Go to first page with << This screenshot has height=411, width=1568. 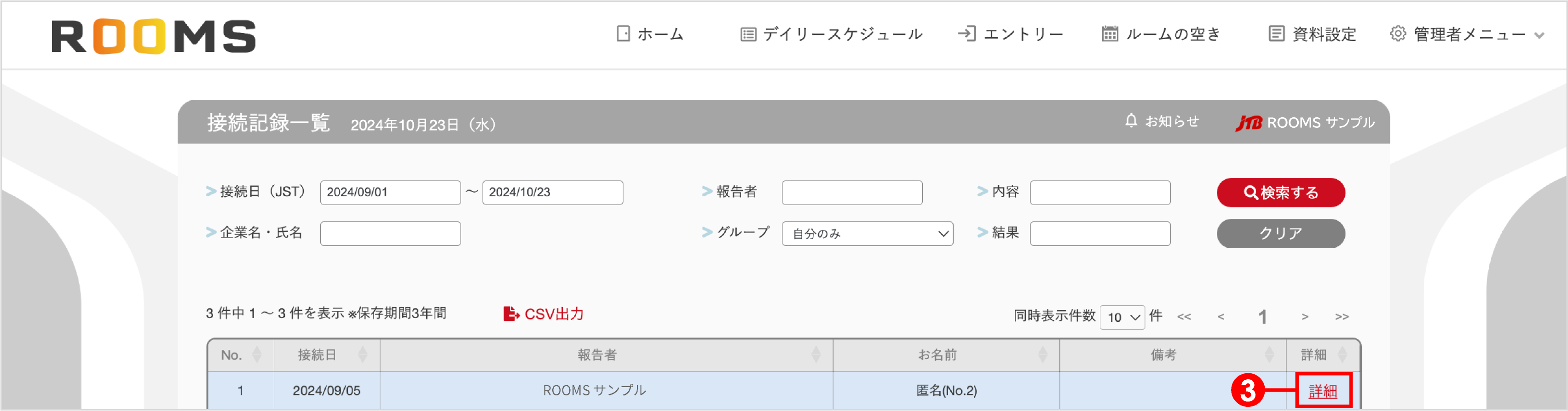[x=1184, y=317]
